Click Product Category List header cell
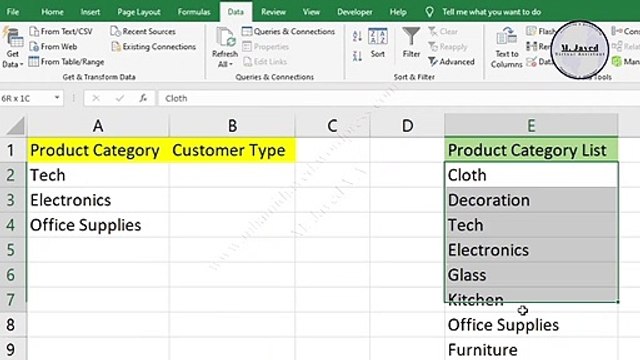The height and width of the screenshot is (360, 640). point(531,150)
